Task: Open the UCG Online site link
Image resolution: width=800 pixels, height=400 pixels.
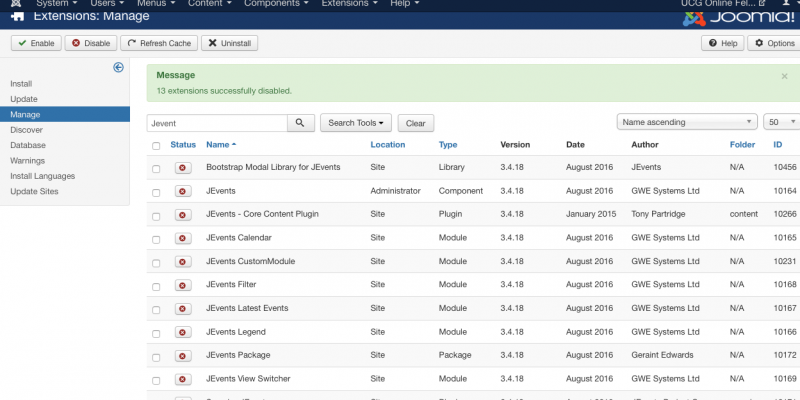Action: [723, 4]
